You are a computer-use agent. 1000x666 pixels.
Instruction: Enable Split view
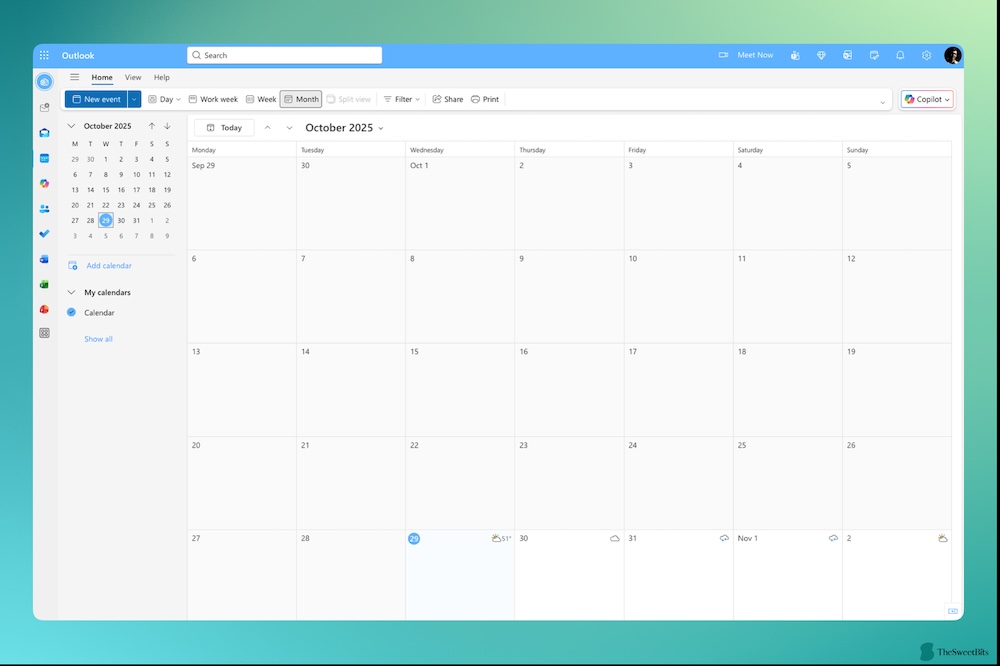click(x=348, y=99)
